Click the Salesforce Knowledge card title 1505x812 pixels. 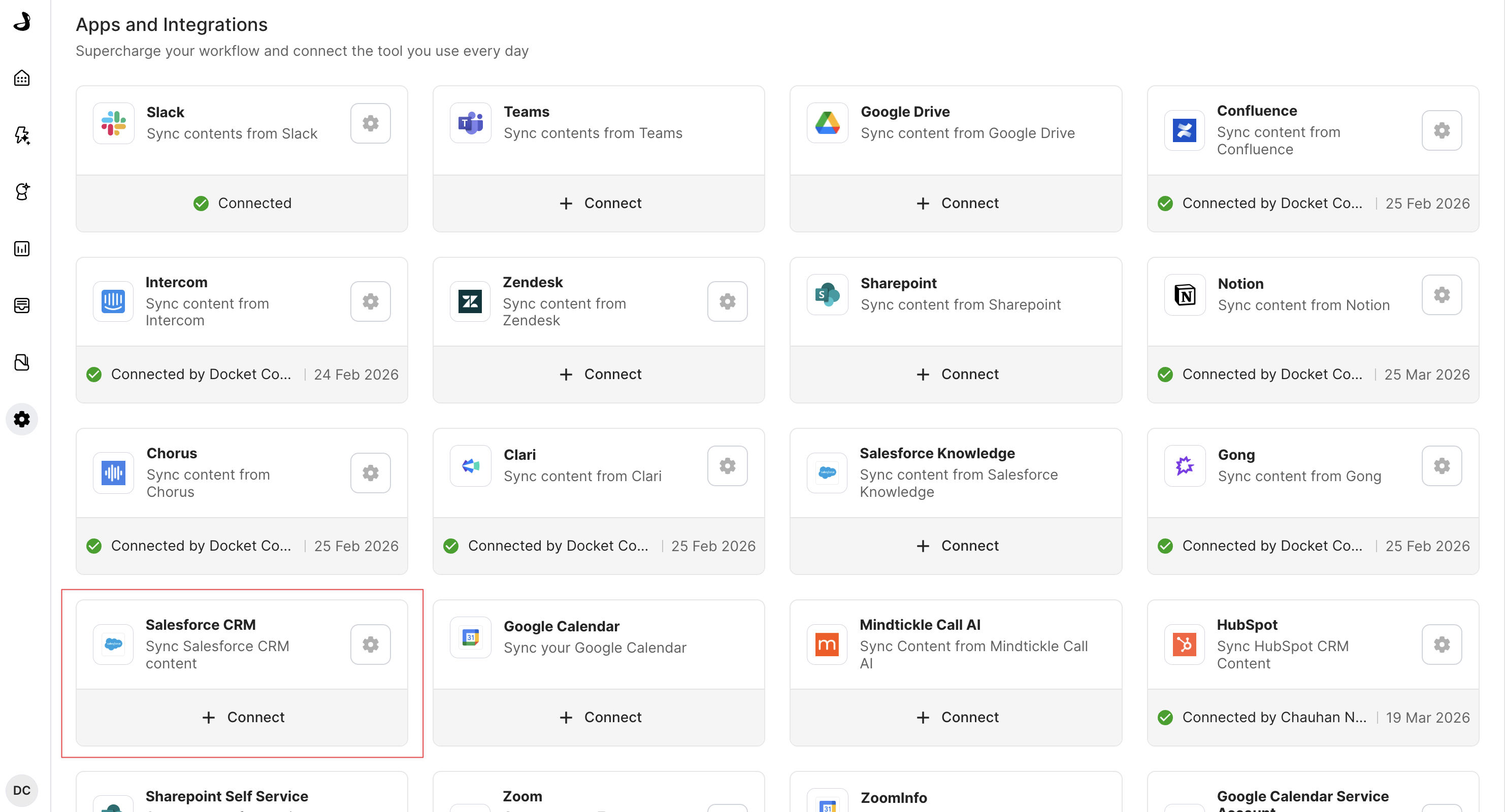[937, 453]
